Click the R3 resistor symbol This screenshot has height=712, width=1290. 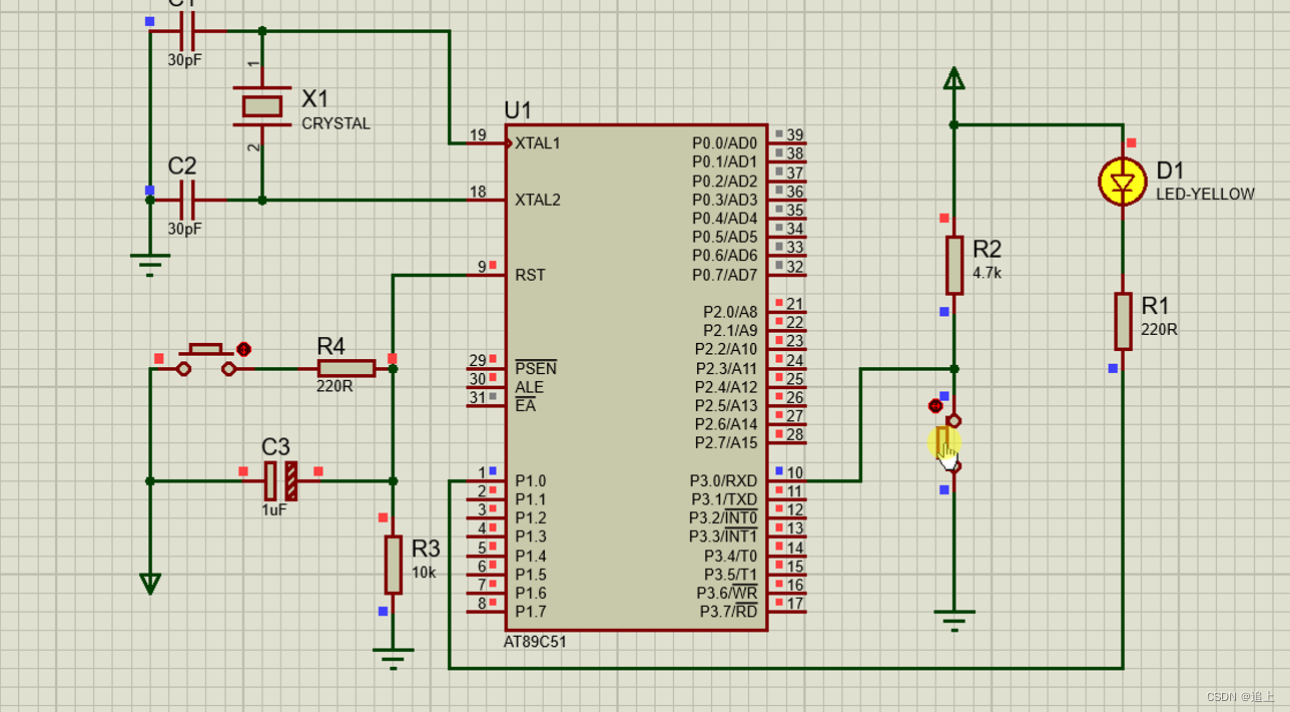click(x=393, y=564)
